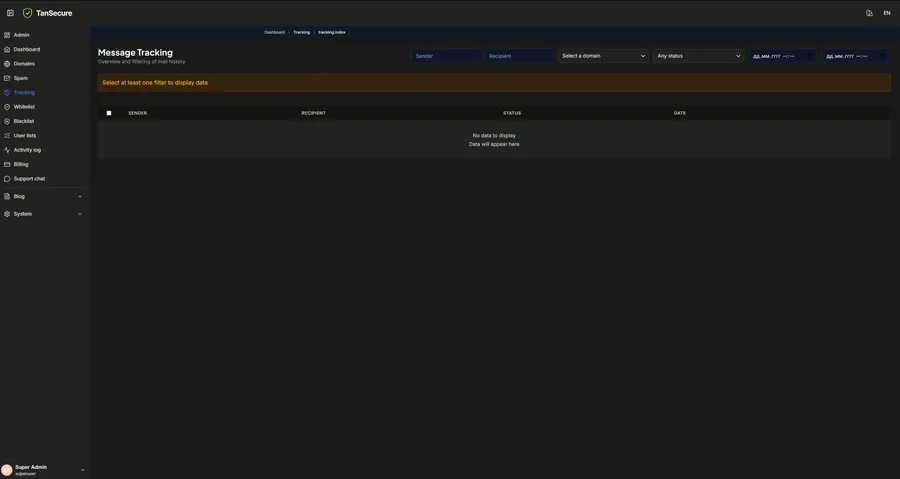Viewport: 900px width, 479px height.
Task: Open Activity log from the sidebar
Action: point(27,150)
